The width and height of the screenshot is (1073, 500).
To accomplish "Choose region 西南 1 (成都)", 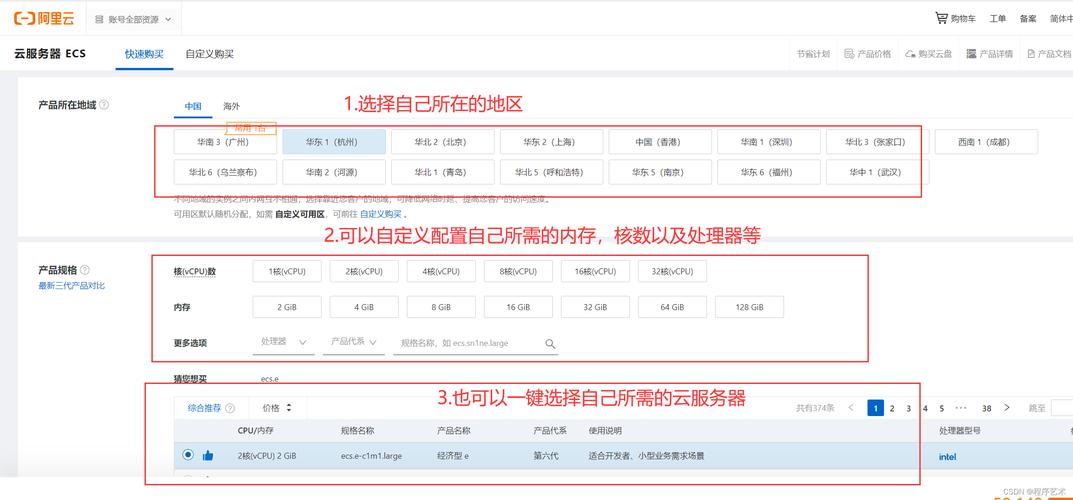I will point(987,142).
